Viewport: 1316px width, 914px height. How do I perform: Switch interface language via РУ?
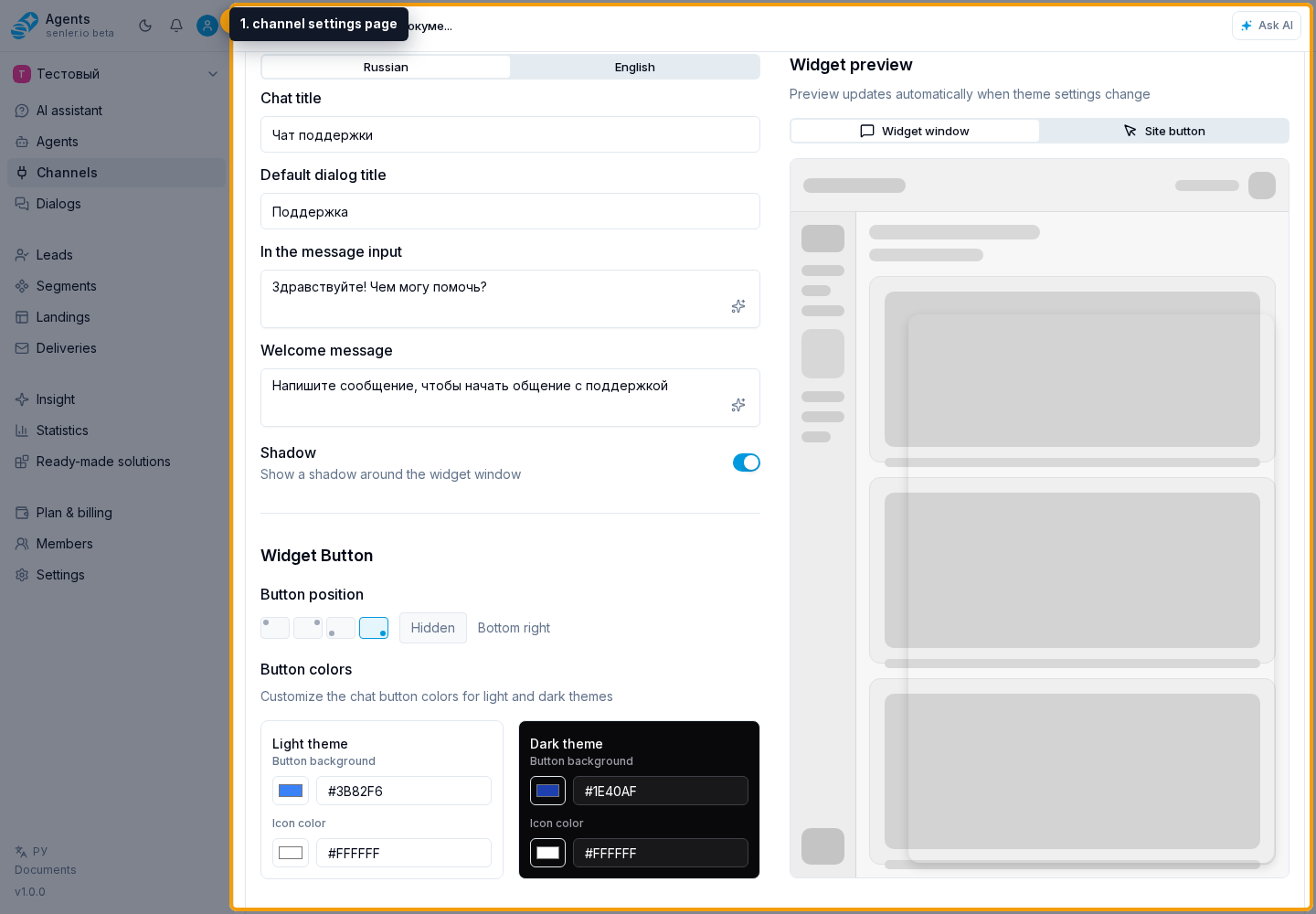pyautogui.click(x=32, y=851)
